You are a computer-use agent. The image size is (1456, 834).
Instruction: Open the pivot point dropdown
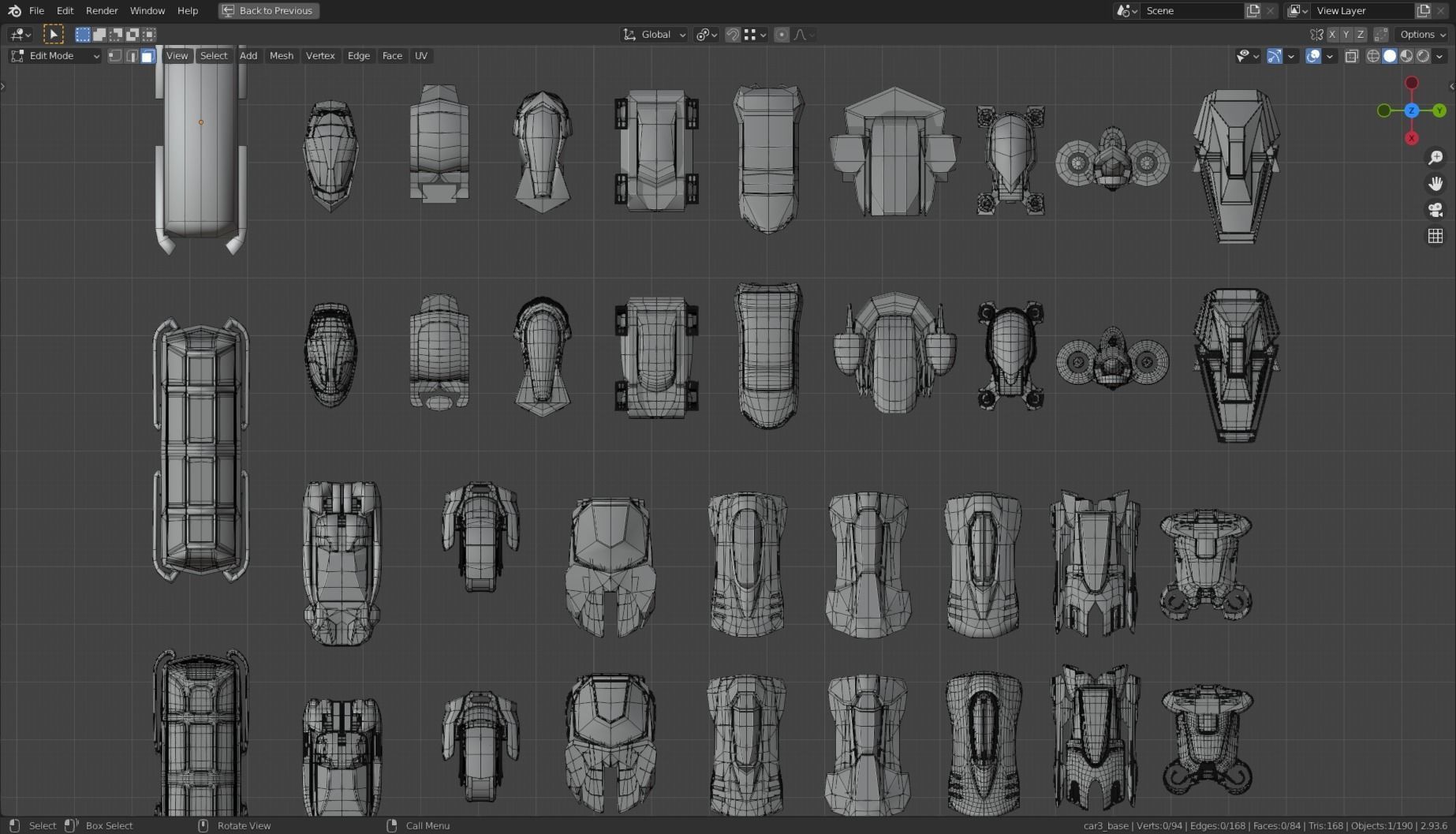pyautogui.click(x=706, y=35)
